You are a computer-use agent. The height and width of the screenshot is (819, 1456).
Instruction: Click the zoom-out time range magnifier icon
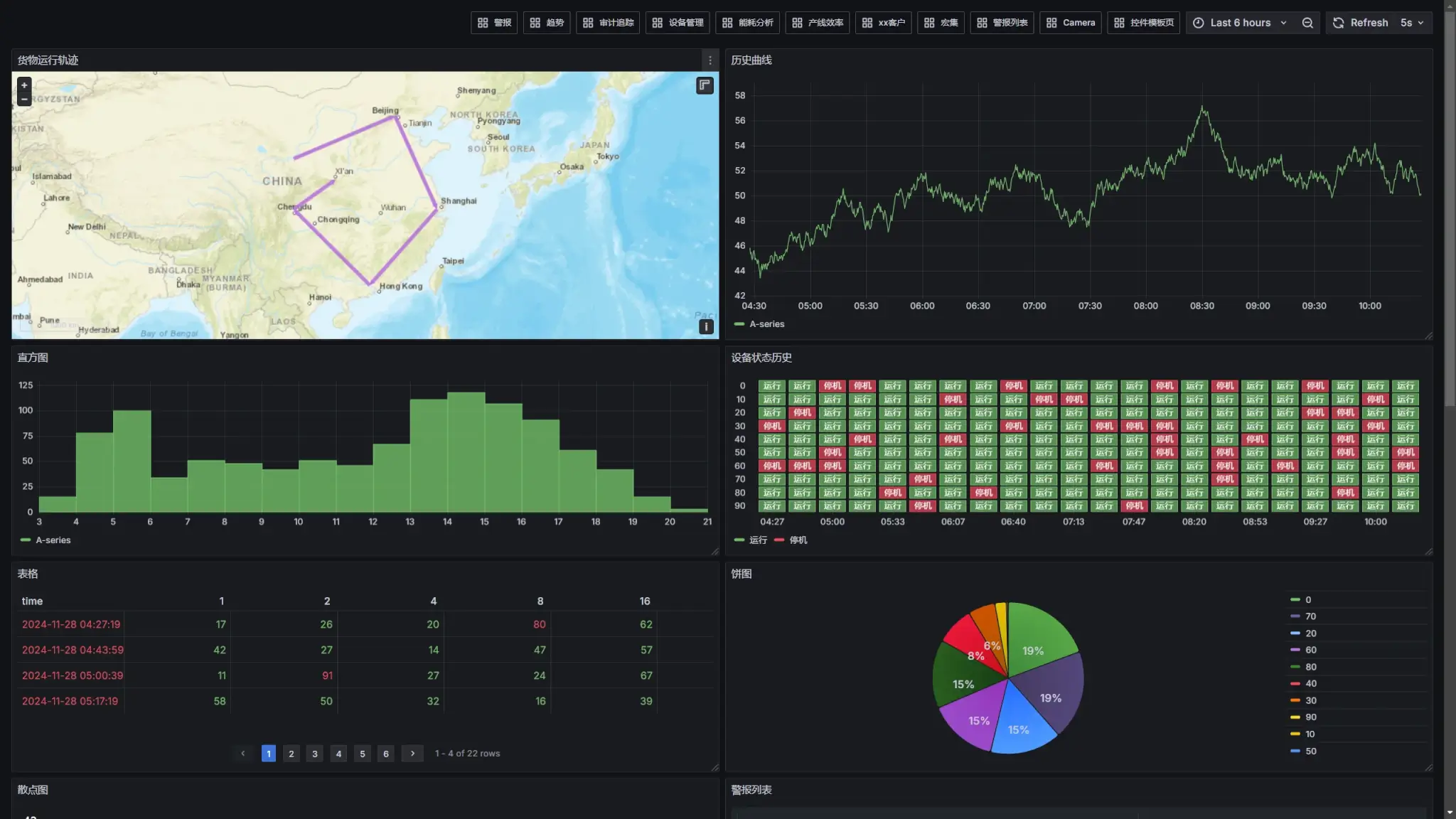[1307, 23]
